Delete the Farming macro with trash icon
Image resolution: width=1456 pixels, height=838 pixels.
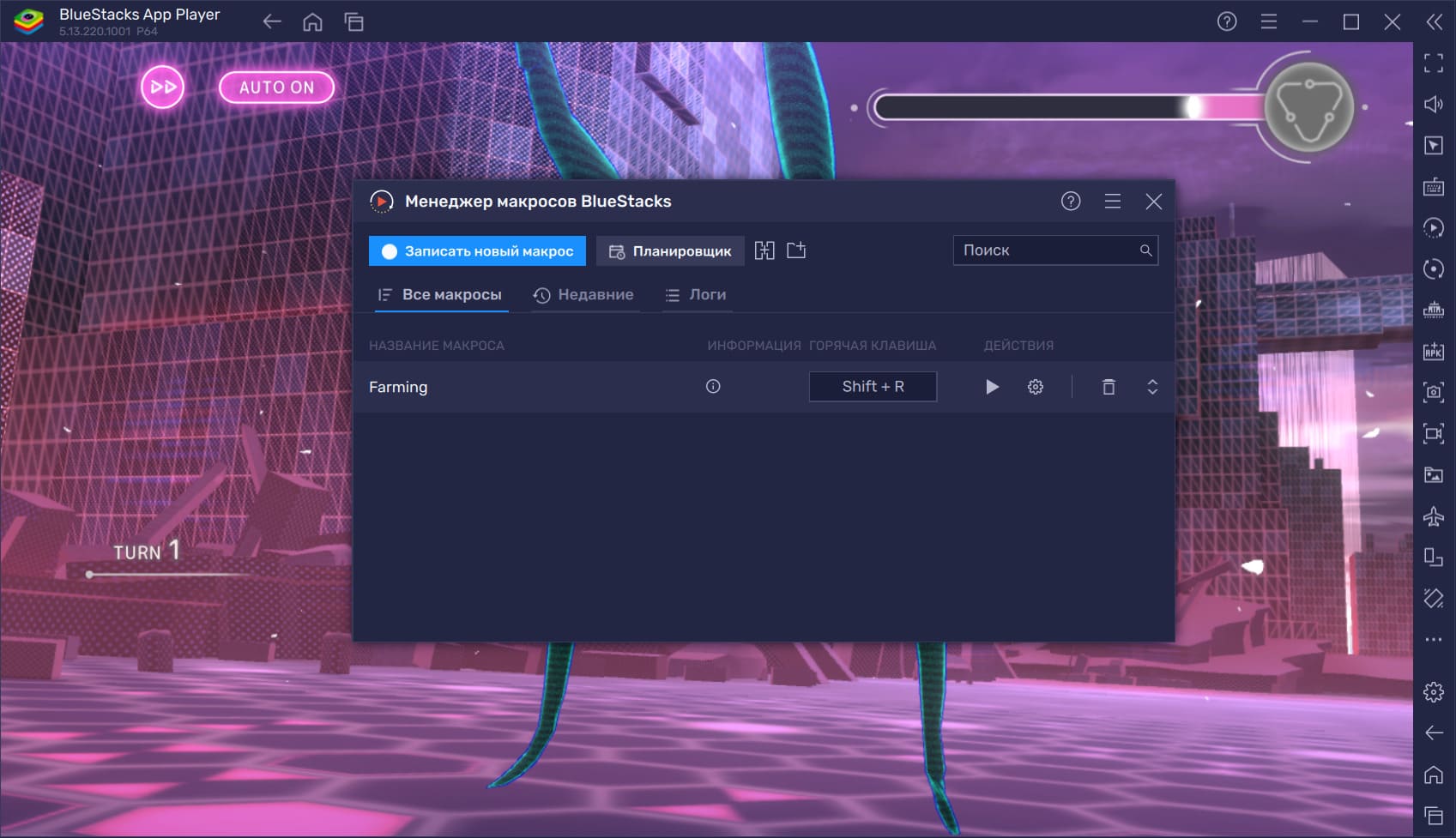(x=1109, y=387)
